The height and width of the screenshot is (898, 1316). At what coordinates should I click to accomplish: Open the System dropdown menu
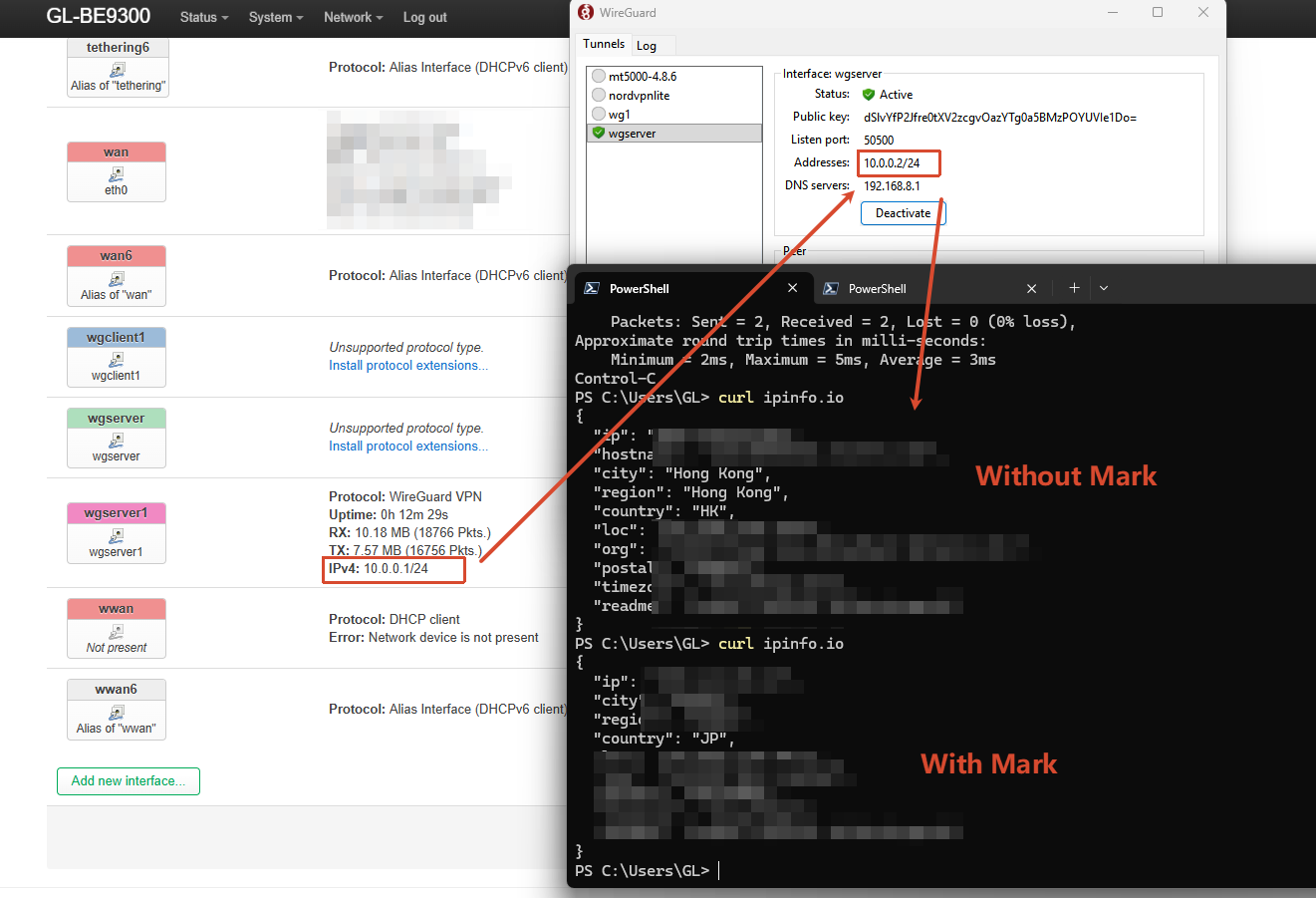click(276, 17)
